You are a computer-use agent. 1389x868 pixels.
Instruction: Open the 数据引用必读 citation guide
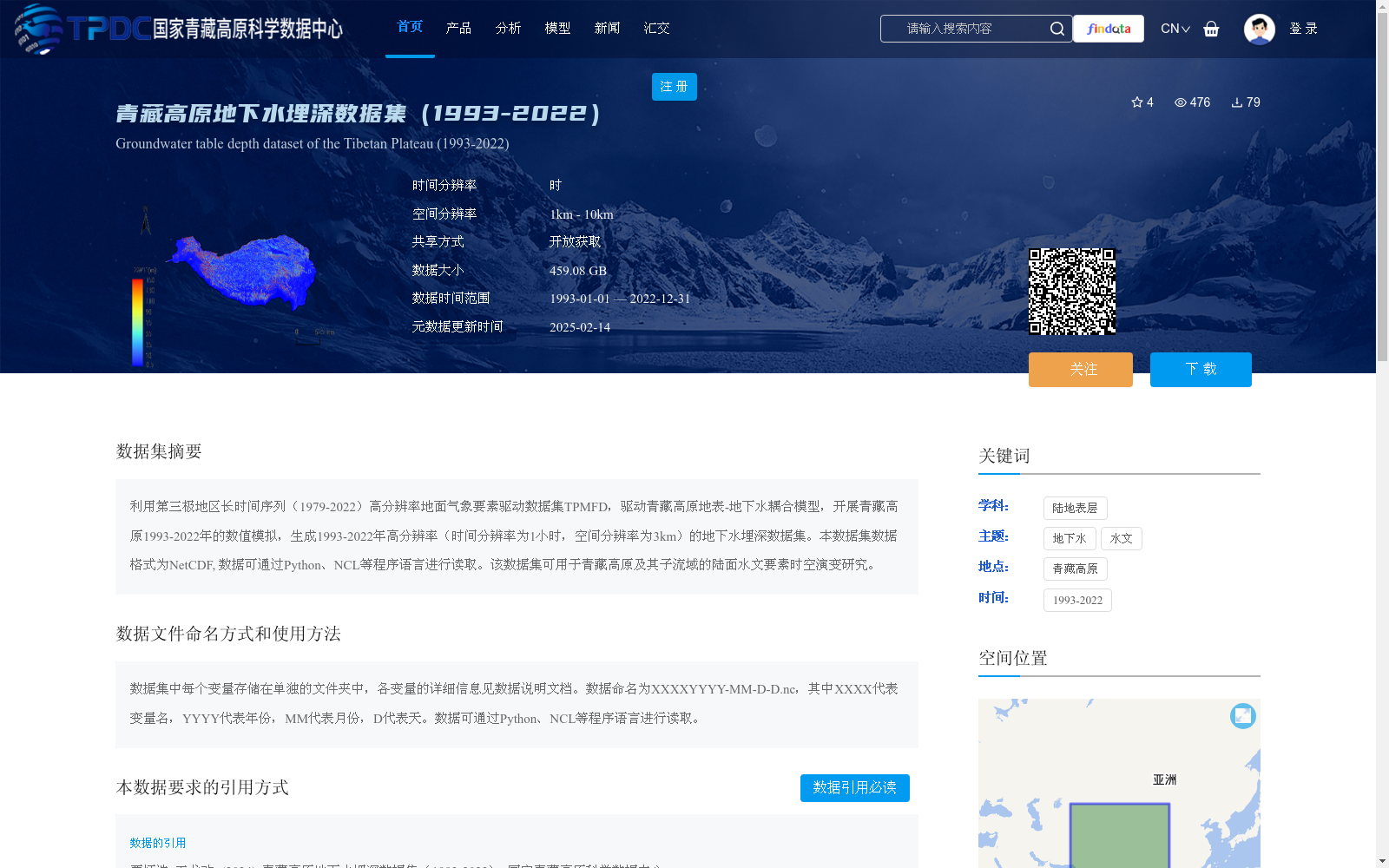[854, 788]
